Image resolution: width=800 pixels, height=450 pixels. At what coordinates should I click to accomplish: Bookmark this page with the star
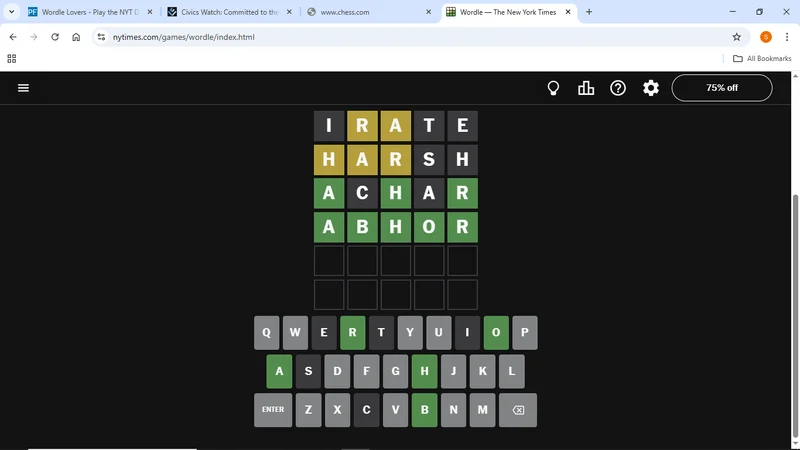pos(736,37)
